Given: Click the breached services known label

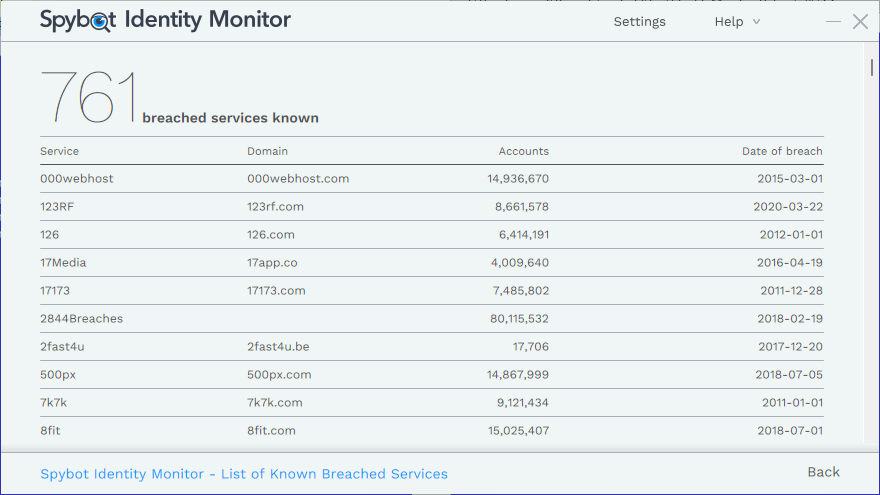Looking at the screenshot, I should [230, 118].
